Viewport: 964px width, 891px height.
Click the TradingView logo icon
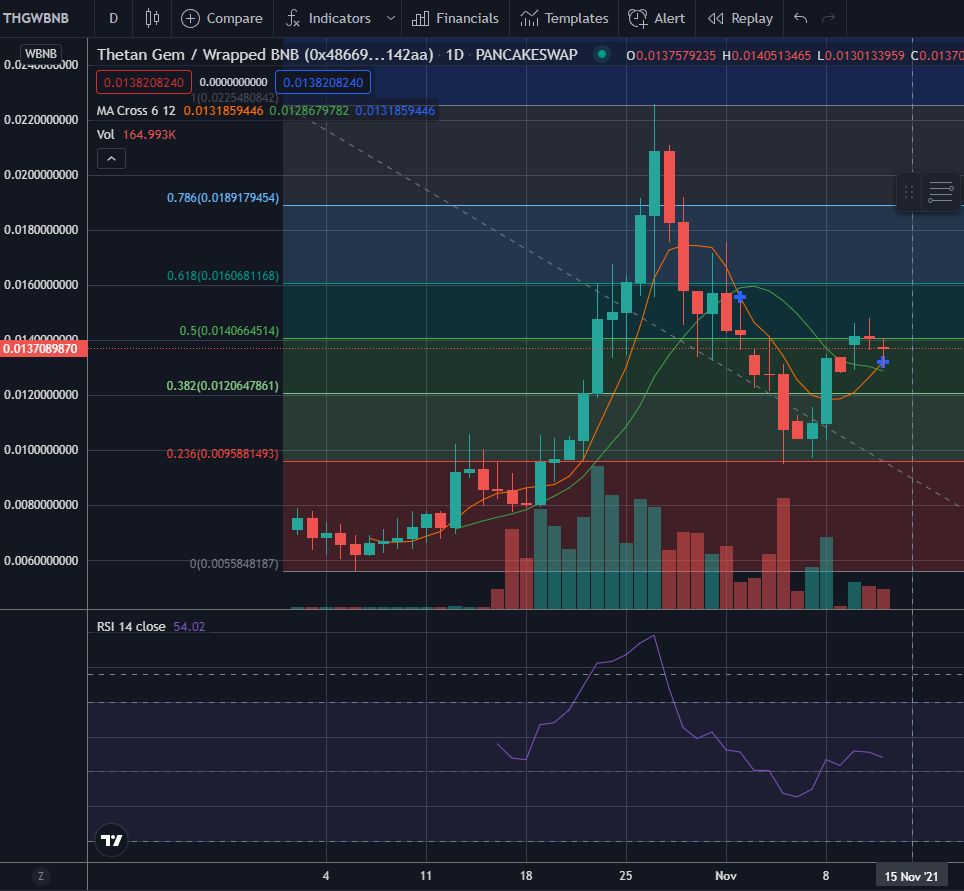click(111, 840)
